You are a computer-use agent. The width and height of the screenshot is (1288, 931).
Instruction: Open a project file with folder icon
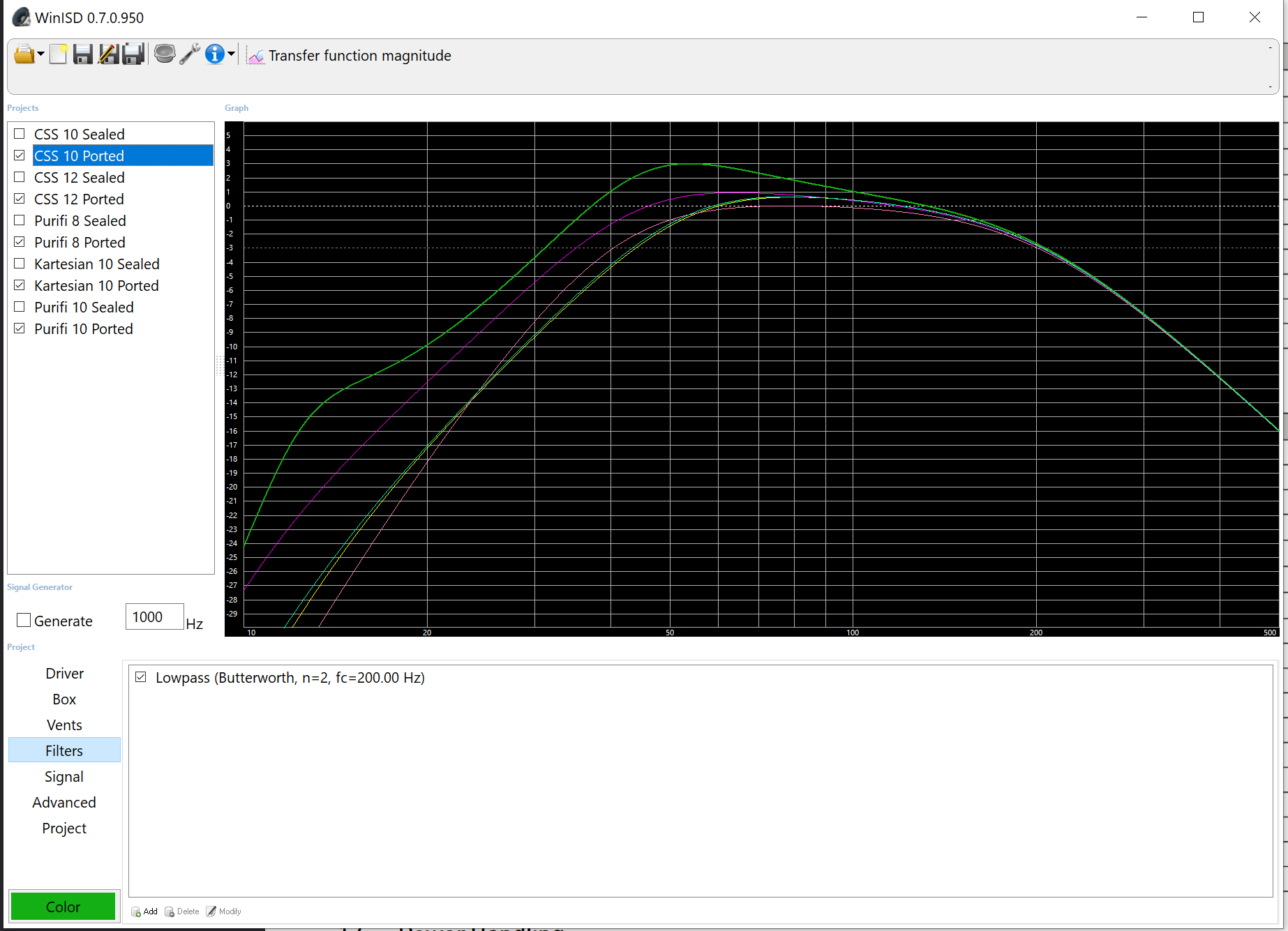tap(24, 54)
